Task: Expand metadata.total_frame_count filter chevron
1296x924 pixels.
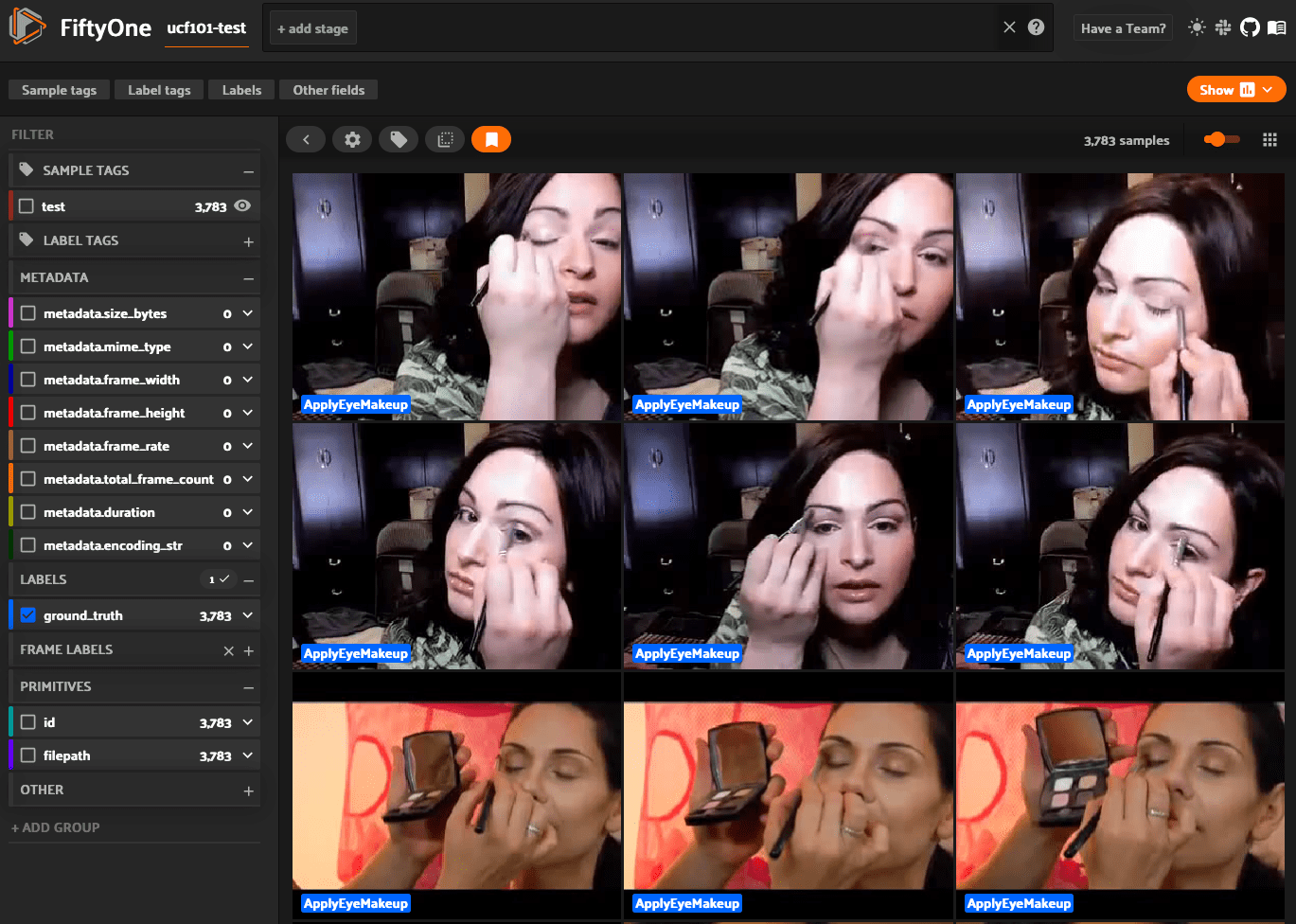Action: click(248, 479)
